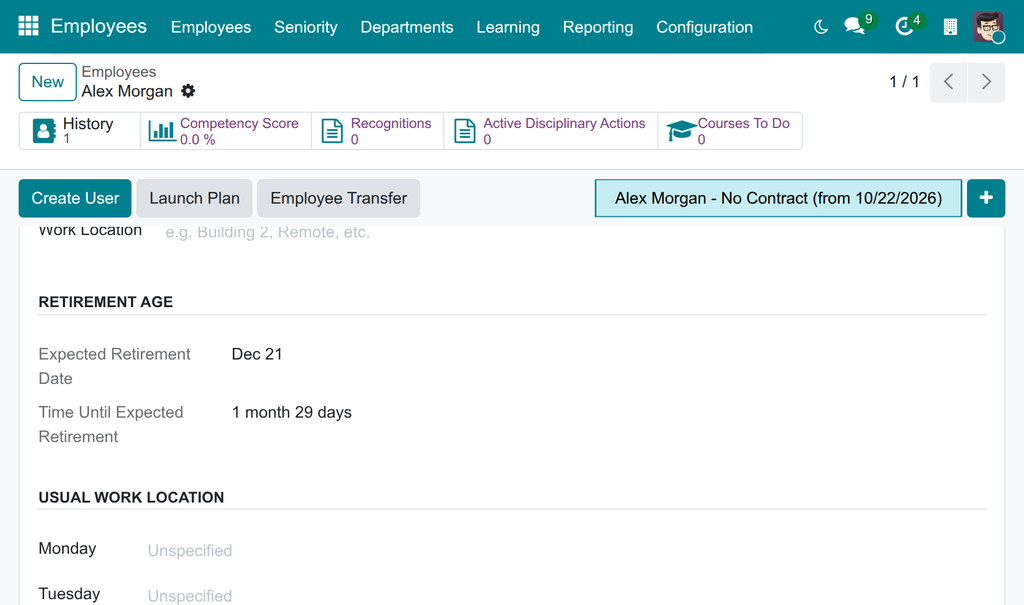Go back via Employees breadcrumb link

point(119,72)
